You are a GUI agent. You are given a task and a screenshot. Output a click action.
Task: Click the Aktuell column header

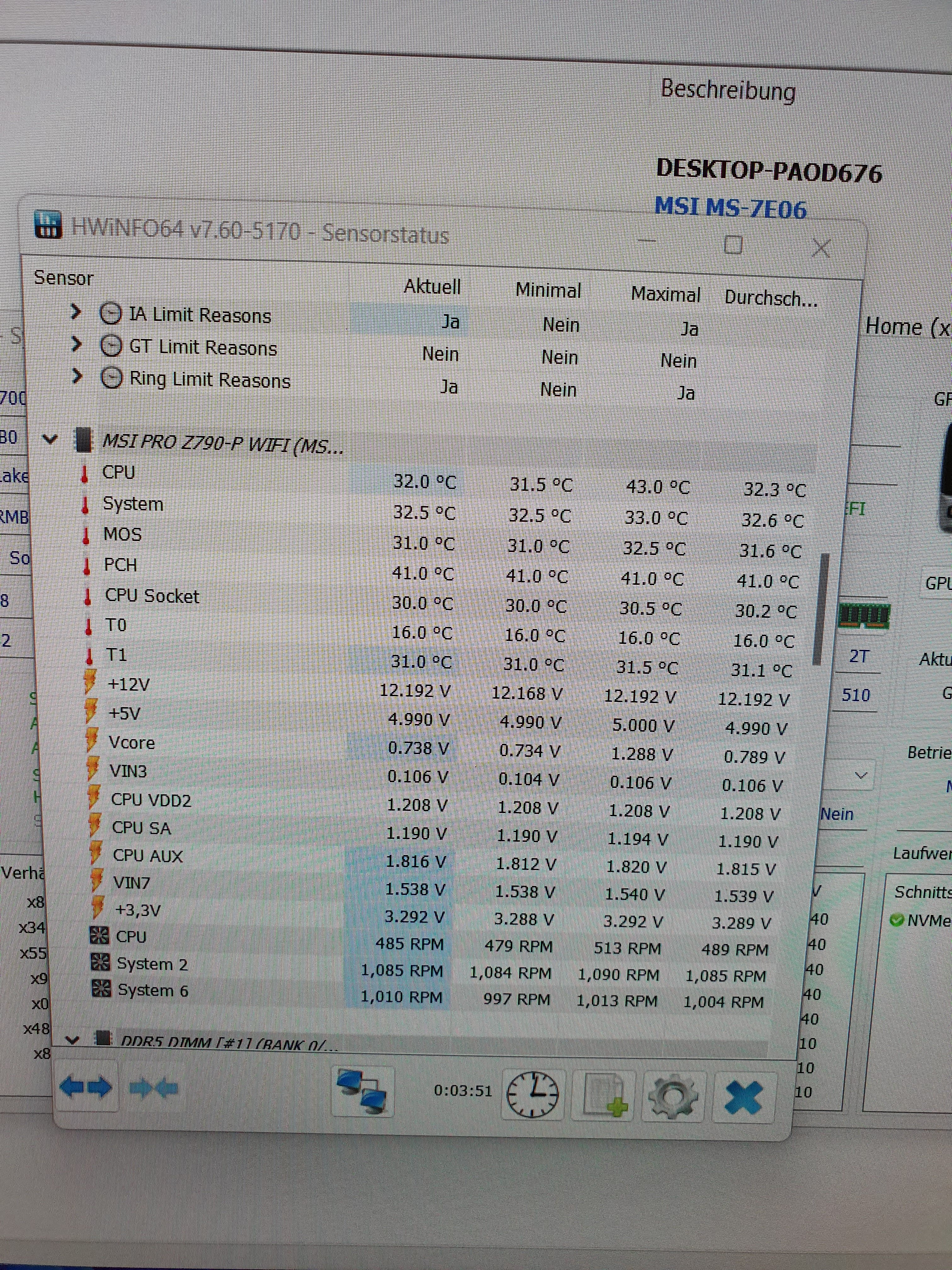[432, 287]
